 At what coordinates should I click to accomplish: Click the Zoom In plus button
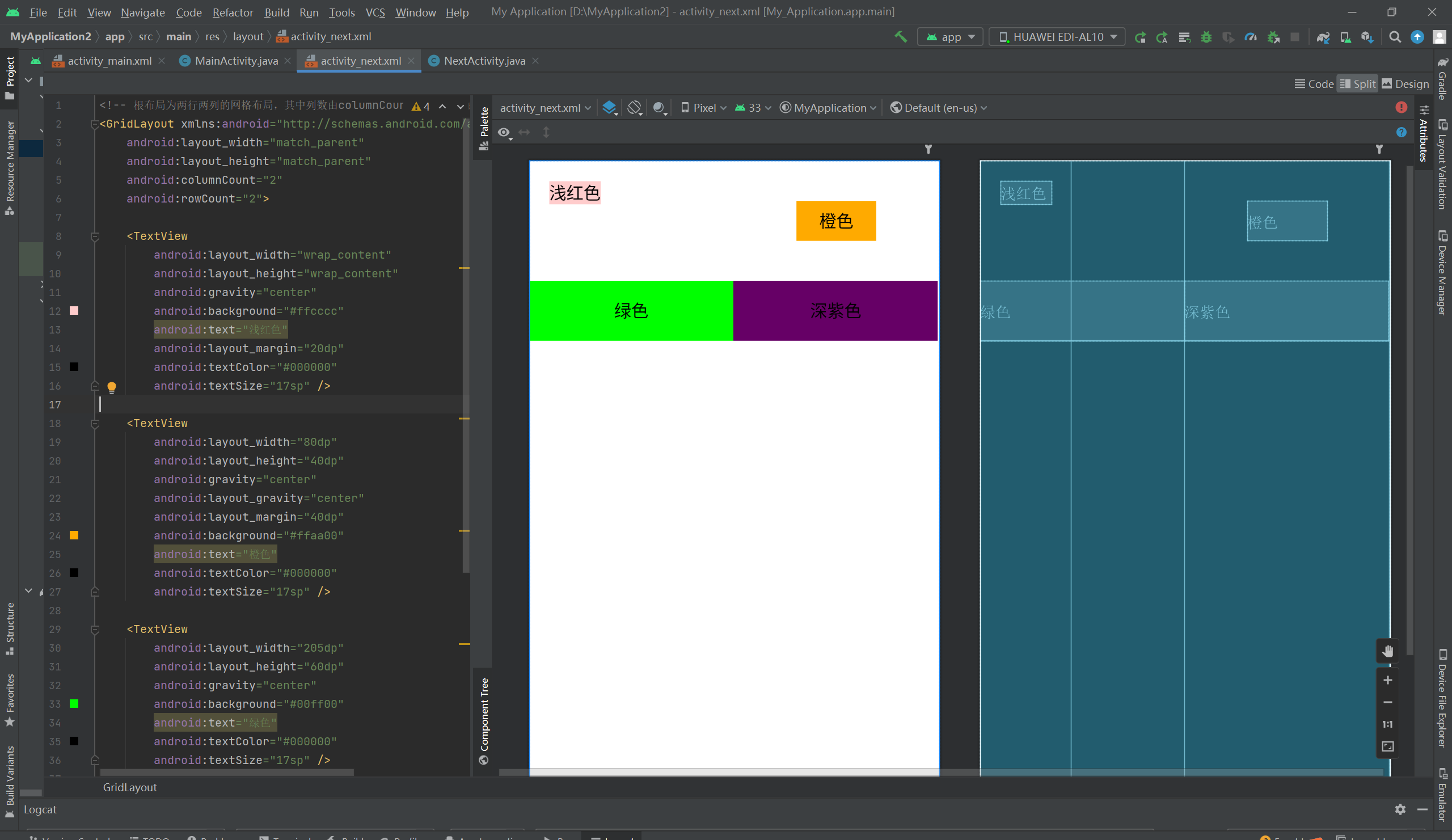coord(1387,681)
